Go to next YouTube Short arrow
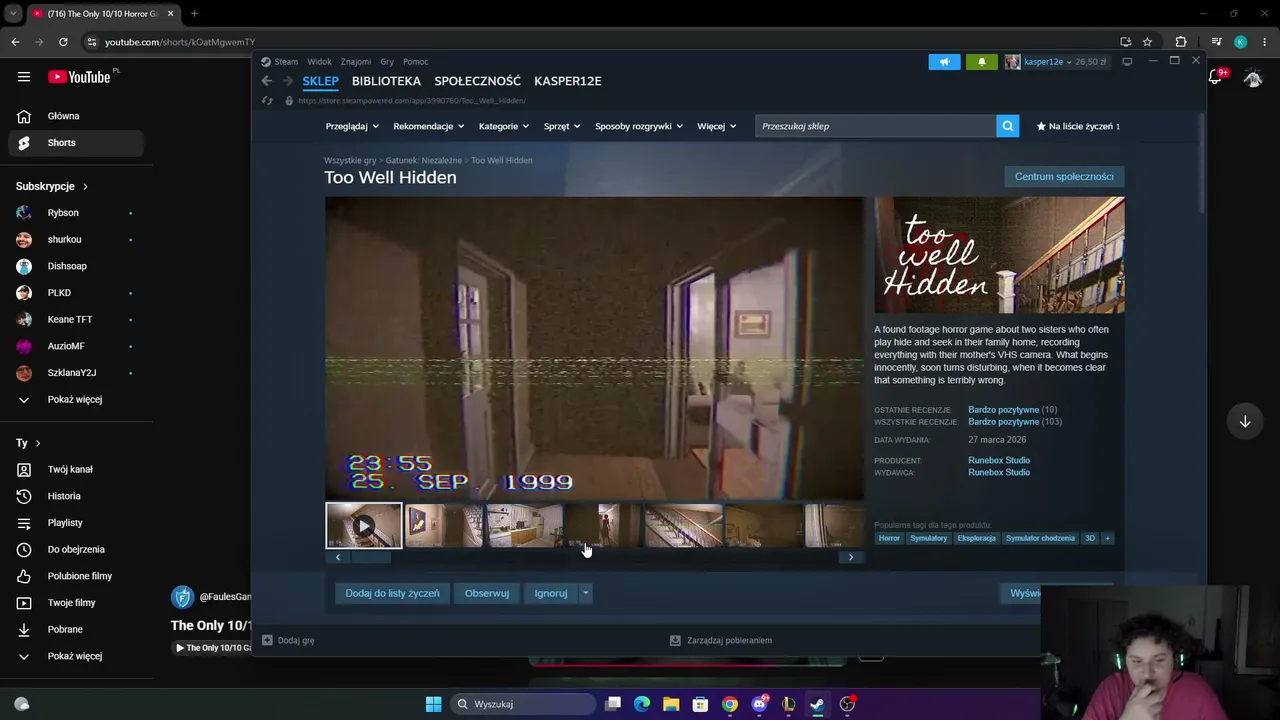The width and height of the screenshot is (1280, 720). (1245, 421)
